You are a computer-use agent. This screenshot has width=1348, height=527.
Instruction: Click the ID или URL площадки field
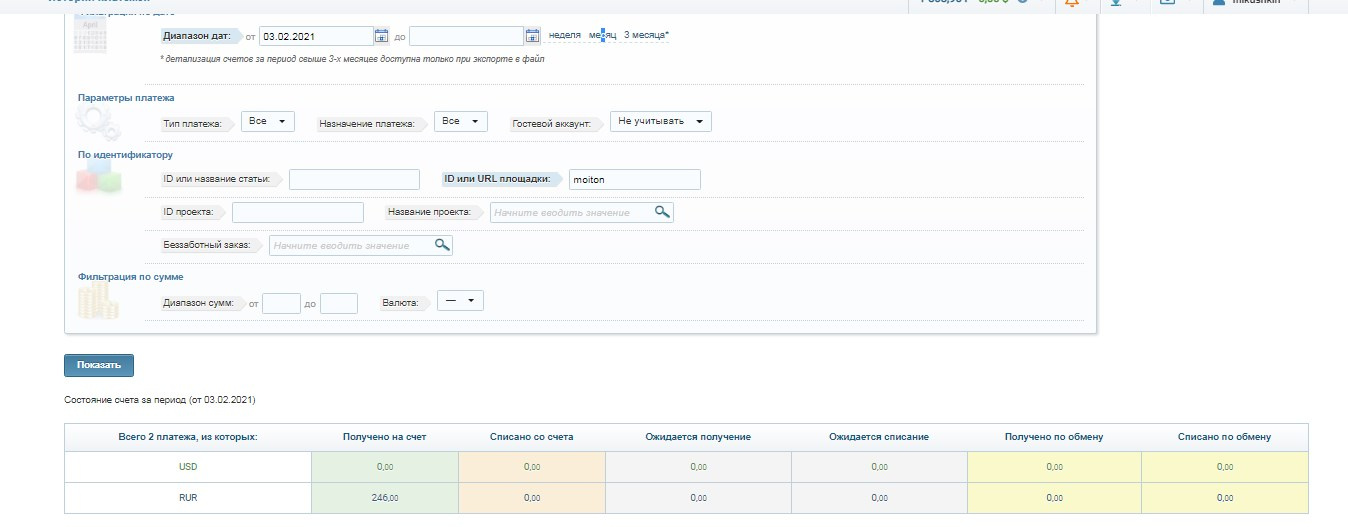634,179
